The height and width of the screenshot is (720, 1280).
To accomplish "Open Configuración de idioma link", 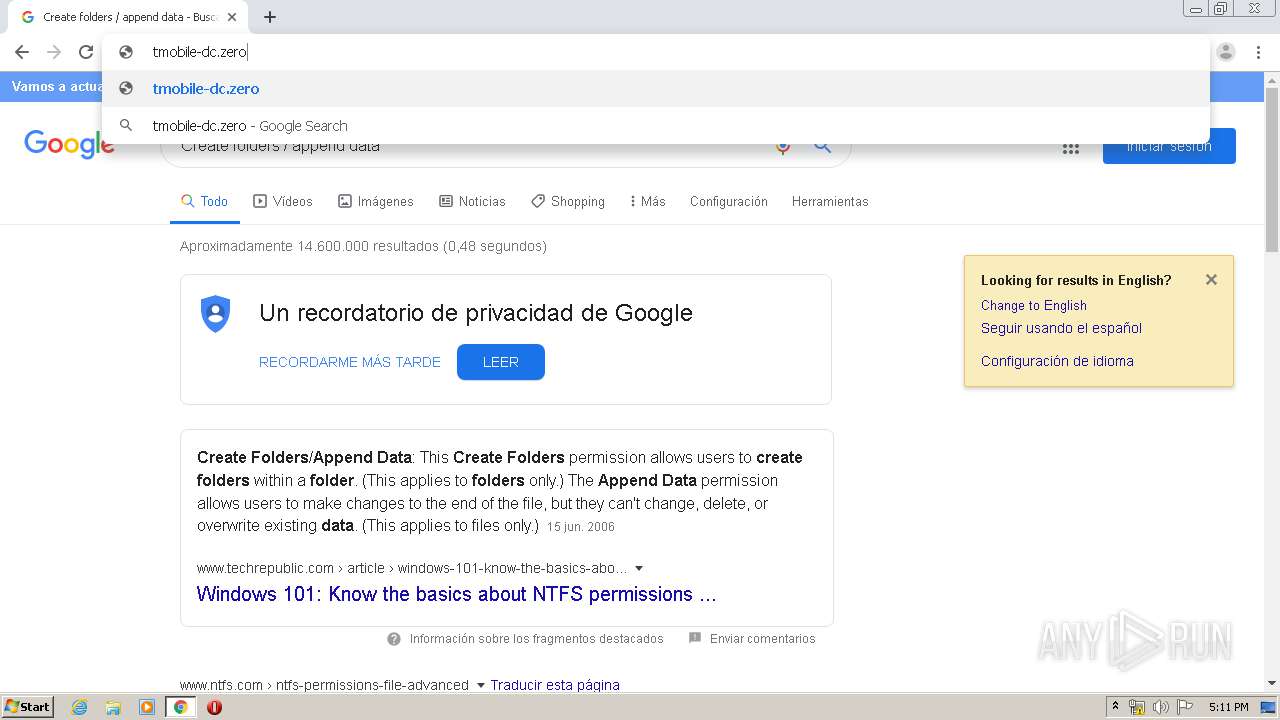I will [x=1057, y=361].
